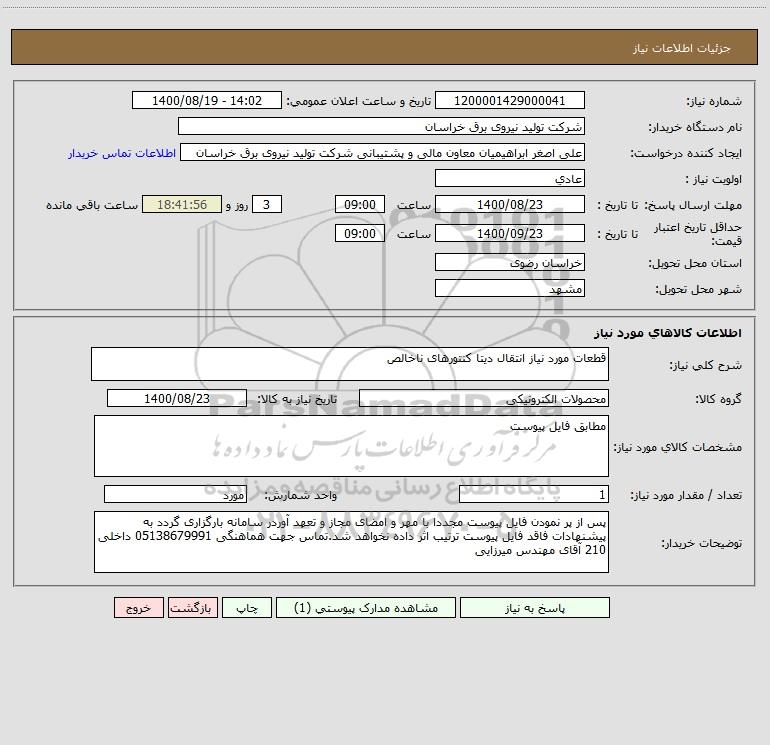770x745 pixels.
Task: Click the price validity time field 09:00
Action: (359, 233)
